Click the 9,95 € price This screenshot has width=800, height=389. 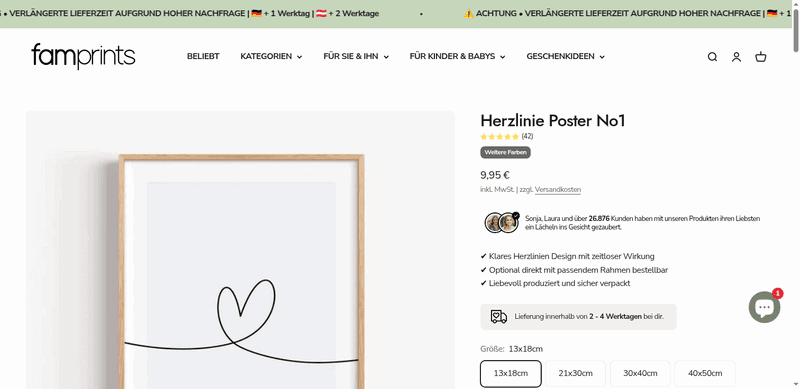495,175
